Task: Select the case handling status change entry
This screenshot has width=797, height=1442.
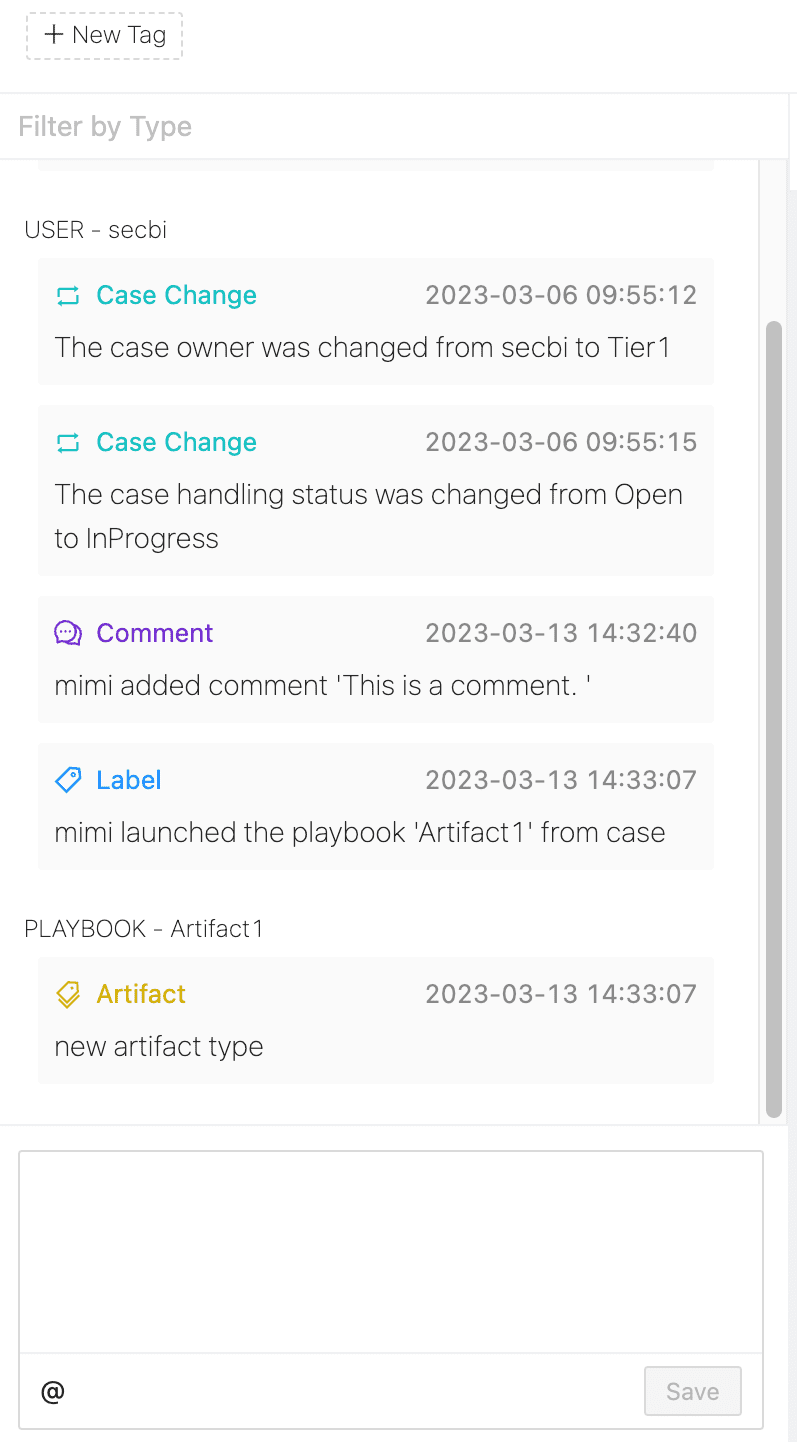Action: coord(375,490)
